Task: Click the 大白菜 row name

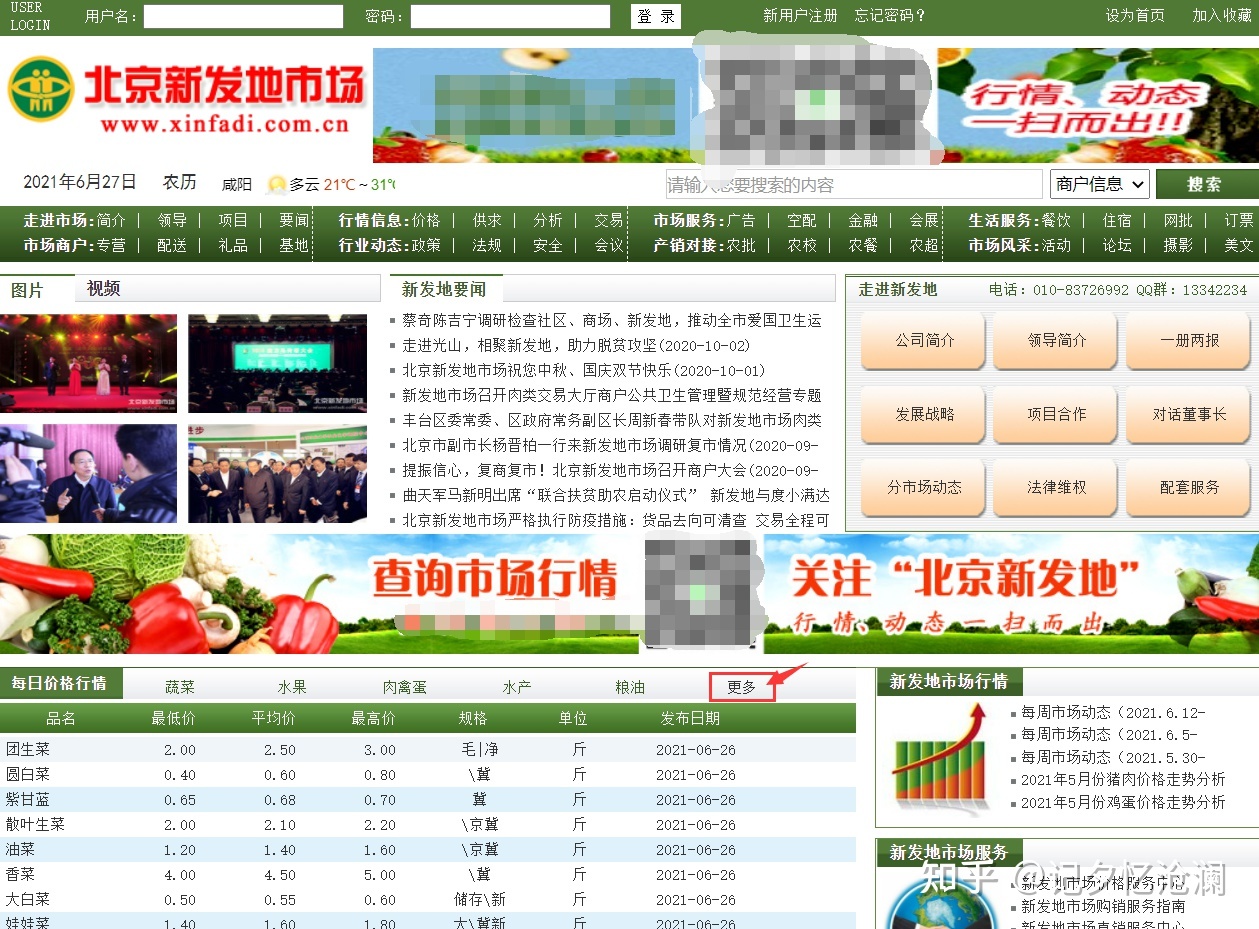Action: point(28,900)
